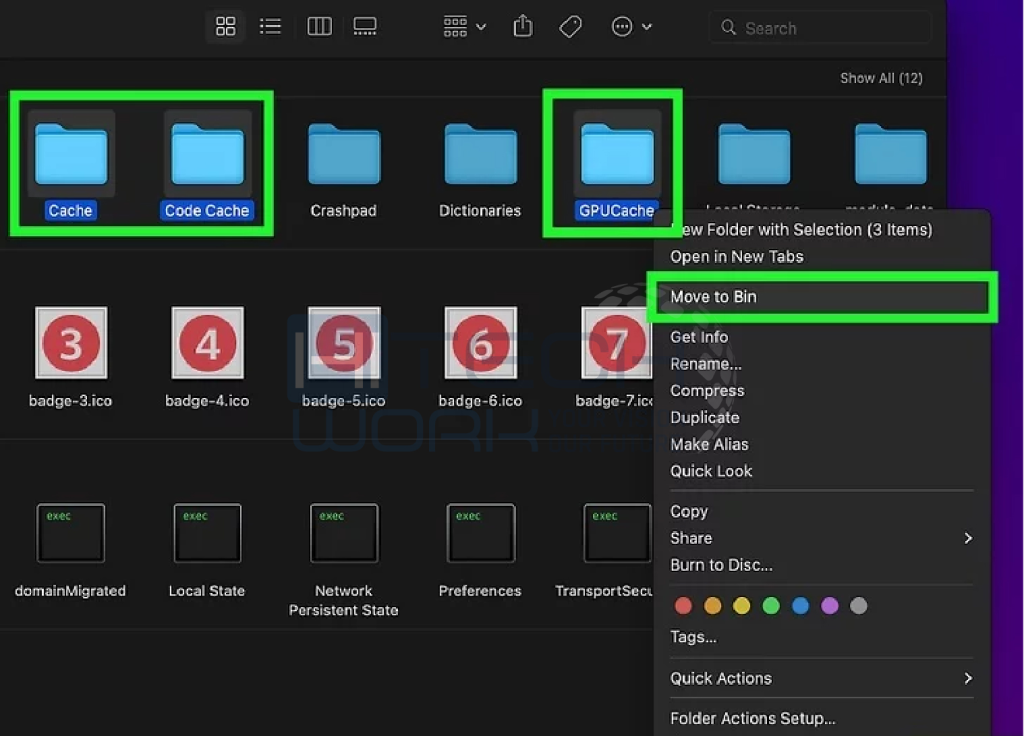Image resolution: width=1024 pixels, height=736 pixels.
Task: Click the Search field
Action: click(x=820, y=28)
